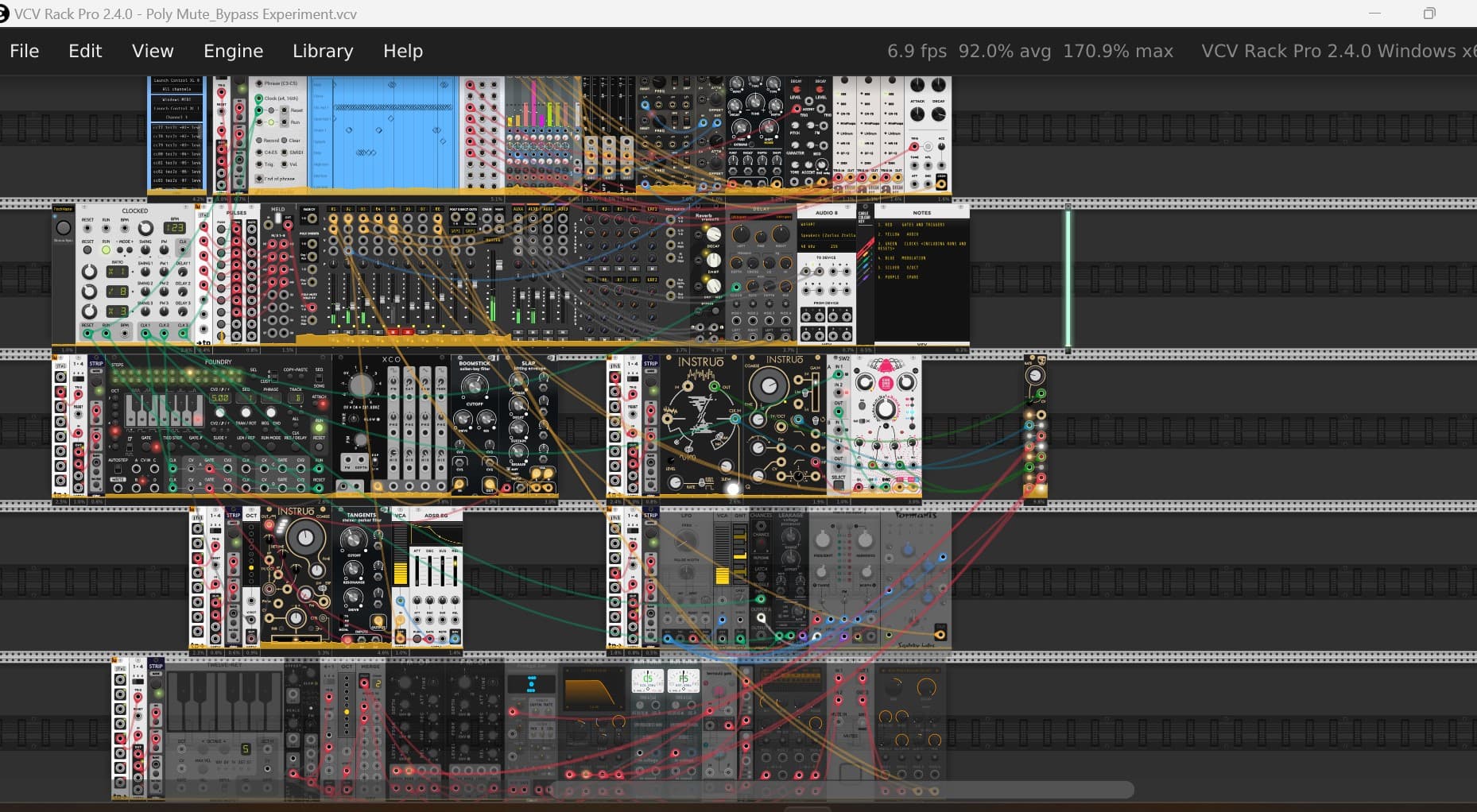Open the Speakers device dropdown on AUDIO 8
The height and width of the screenshot is (812, 1477).
(826, 235)
